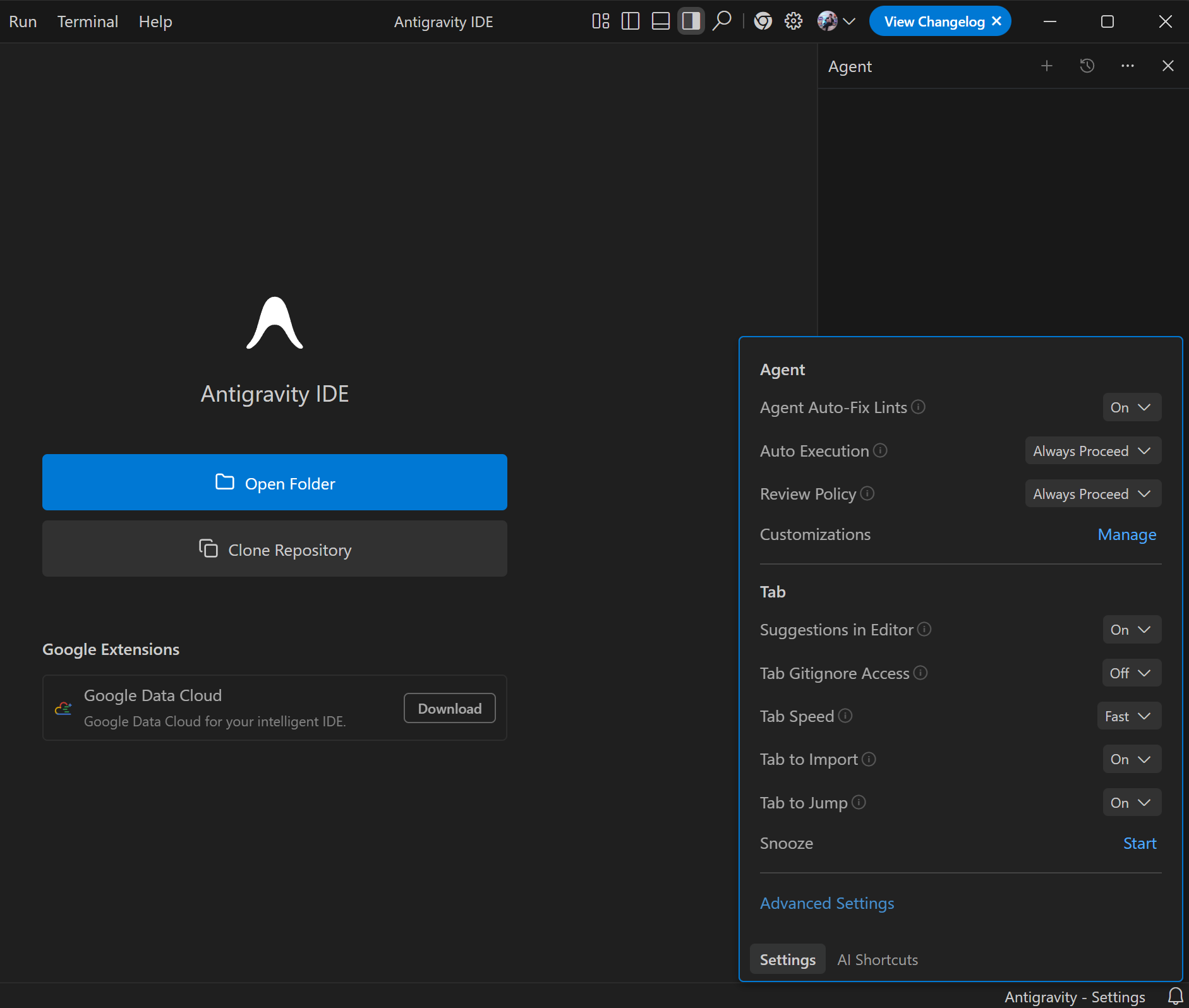Open the settings gear icon in title bar
The image size is (1189, 1008).
794,21
